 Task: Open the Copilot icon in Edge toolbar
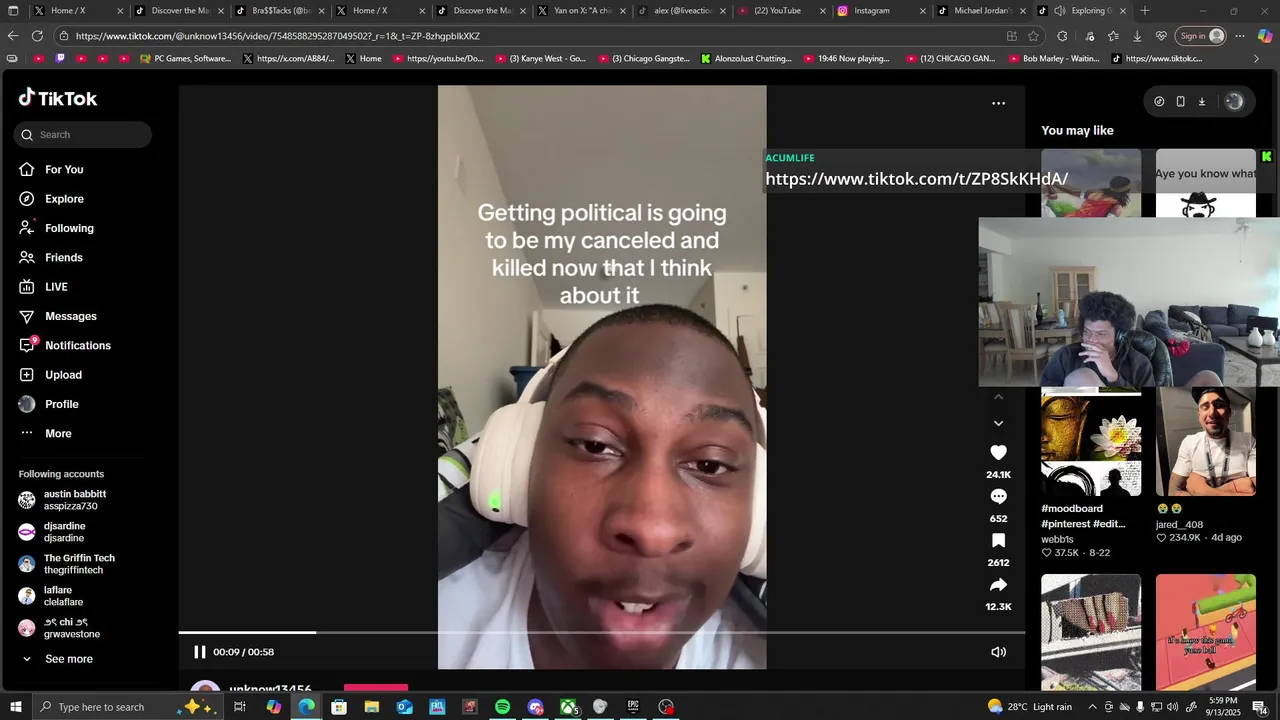point(1265,36)
